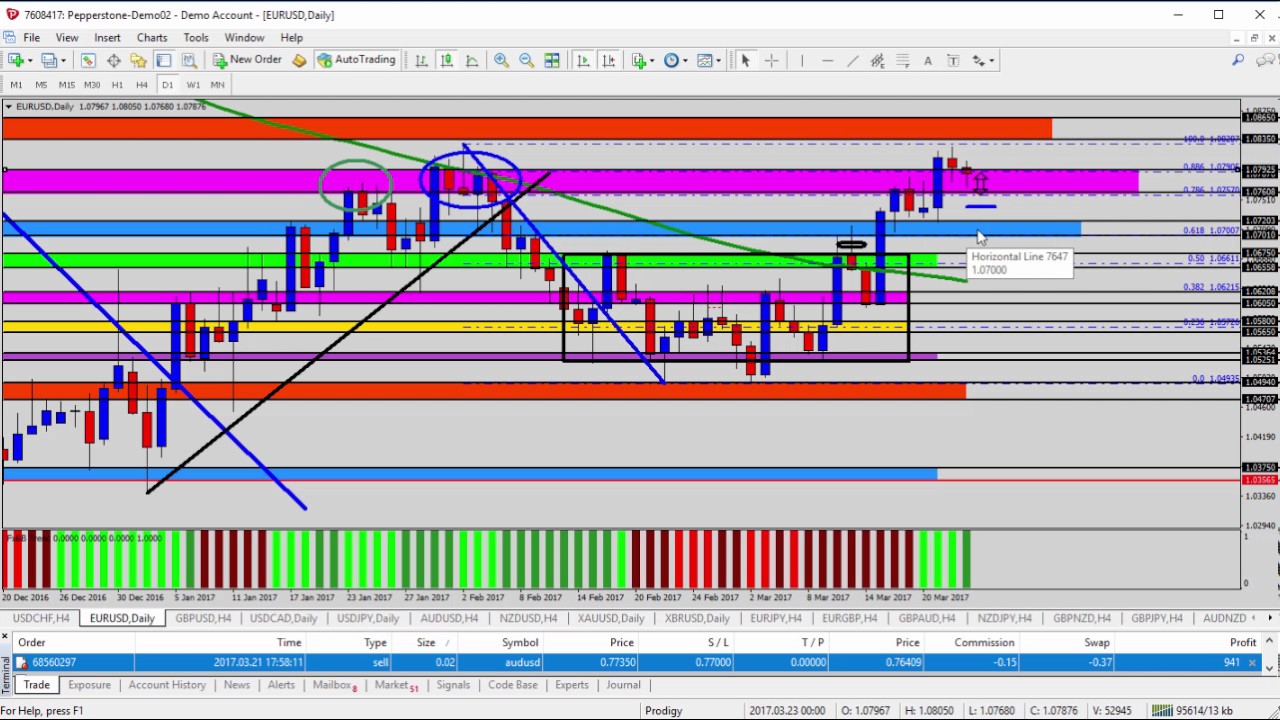Select the Vertical Line drawing tool
This screenshot has width=1280, height=720.
[x=801, y=60]
